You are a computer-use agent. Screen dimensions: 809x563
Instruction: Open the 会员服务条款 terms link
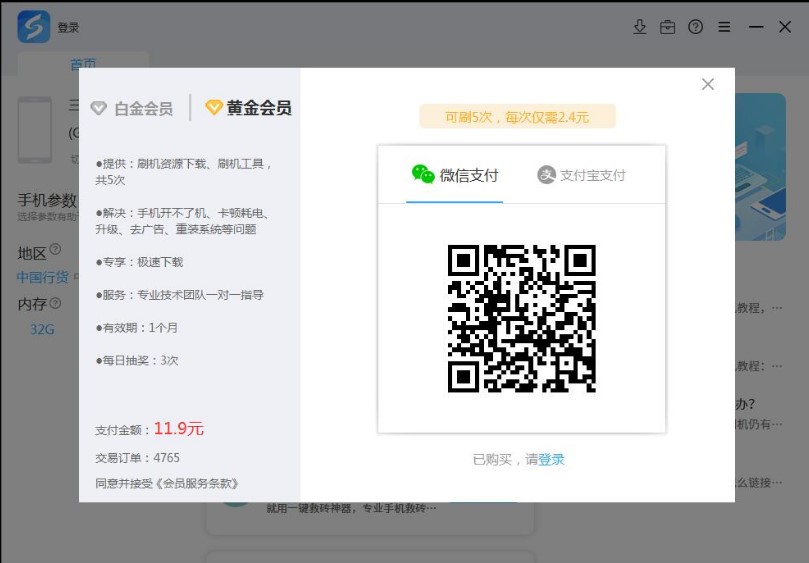coord(199,484)
